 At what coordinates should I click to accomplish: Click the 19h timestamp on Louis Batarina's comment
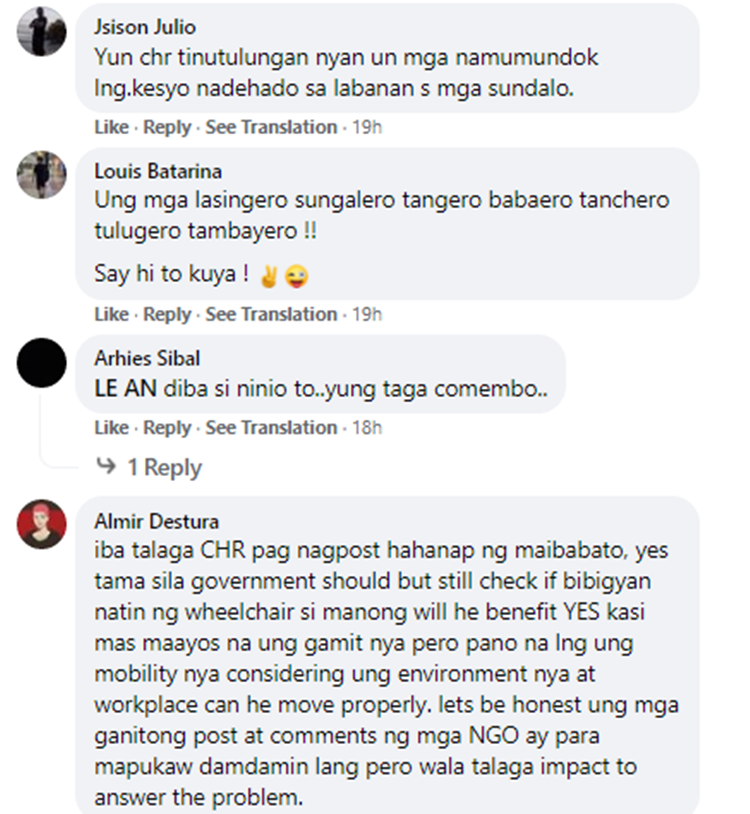[x=367, y=315]
